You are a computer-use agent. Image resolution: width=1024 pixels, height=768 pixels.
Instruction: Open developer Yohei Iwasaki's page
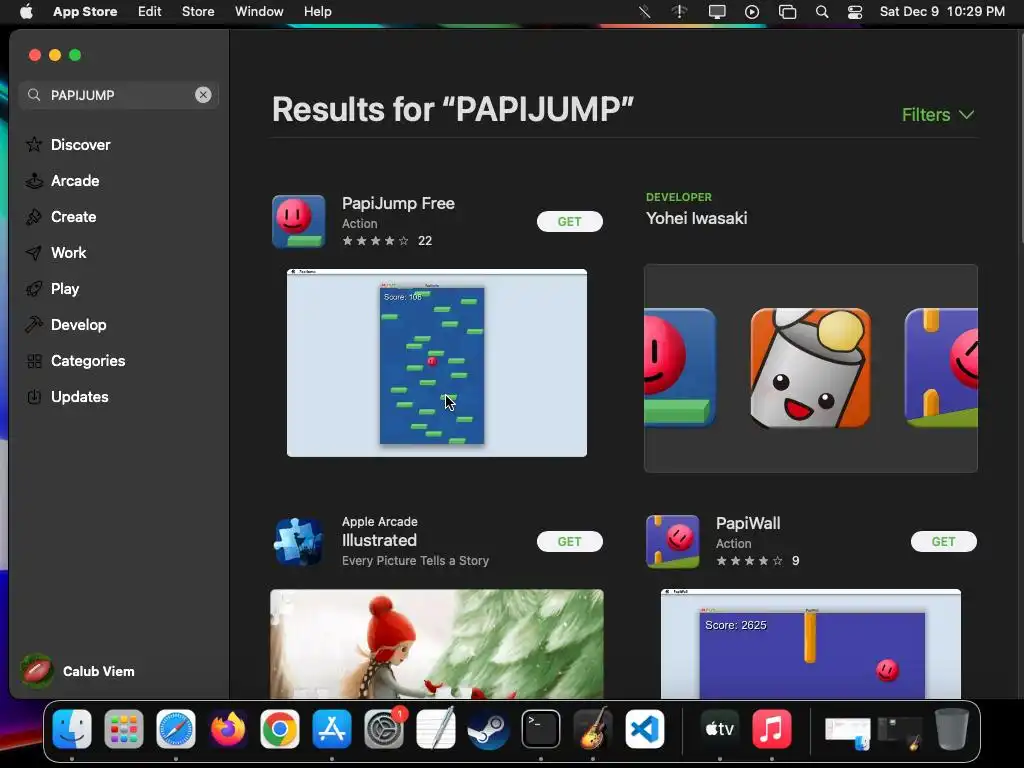[696, 218]
